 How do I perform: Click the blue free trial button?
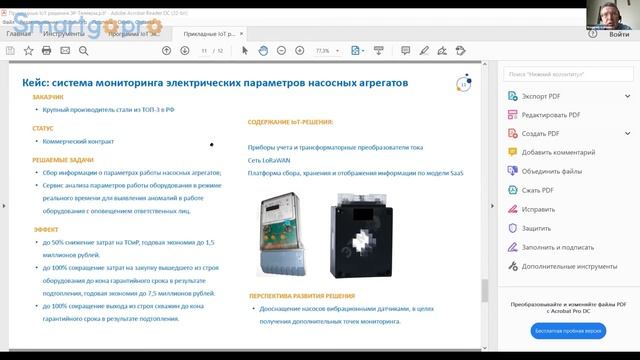pos(568,331)
